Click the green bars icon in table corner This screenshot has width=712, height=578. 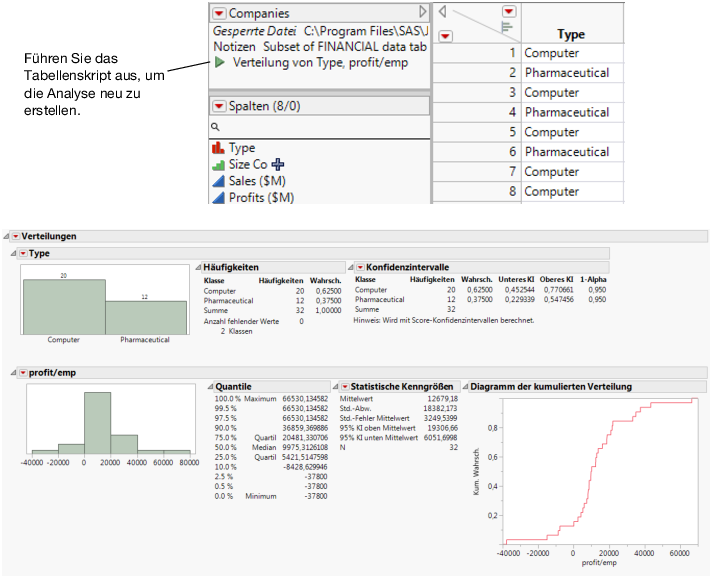click(507, 27)
